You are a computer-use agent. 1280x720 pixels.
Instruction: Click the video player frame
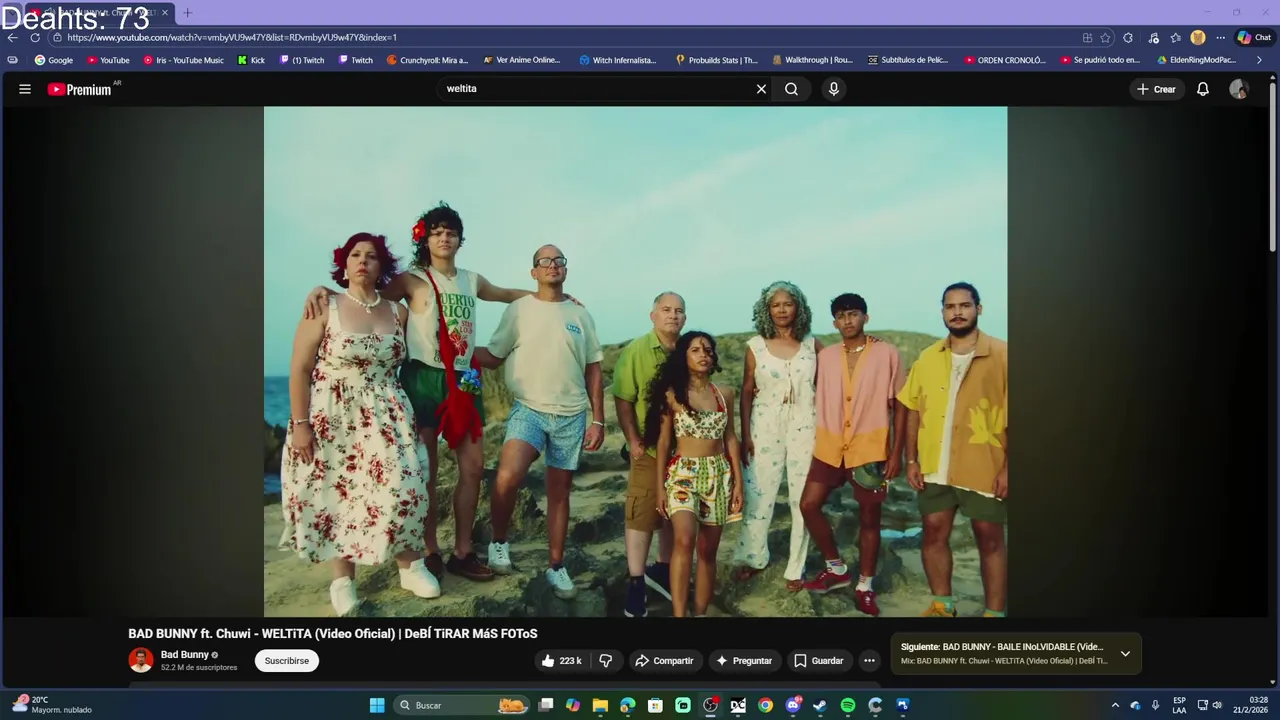[x=635, y=361]
